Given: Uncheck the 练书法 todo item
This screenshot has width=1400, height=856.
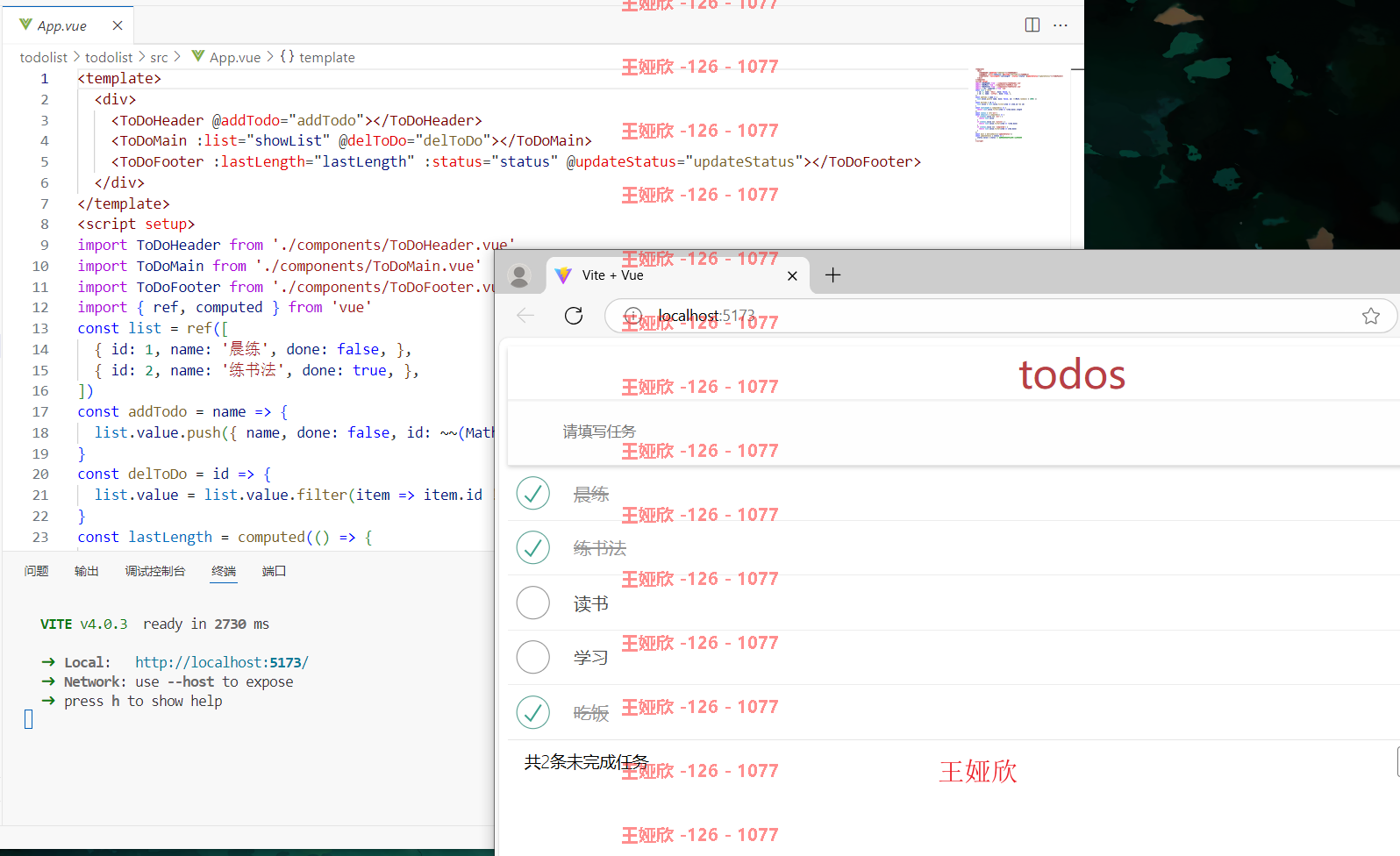Looking at the screenshot, I should (x=533, y=548).
